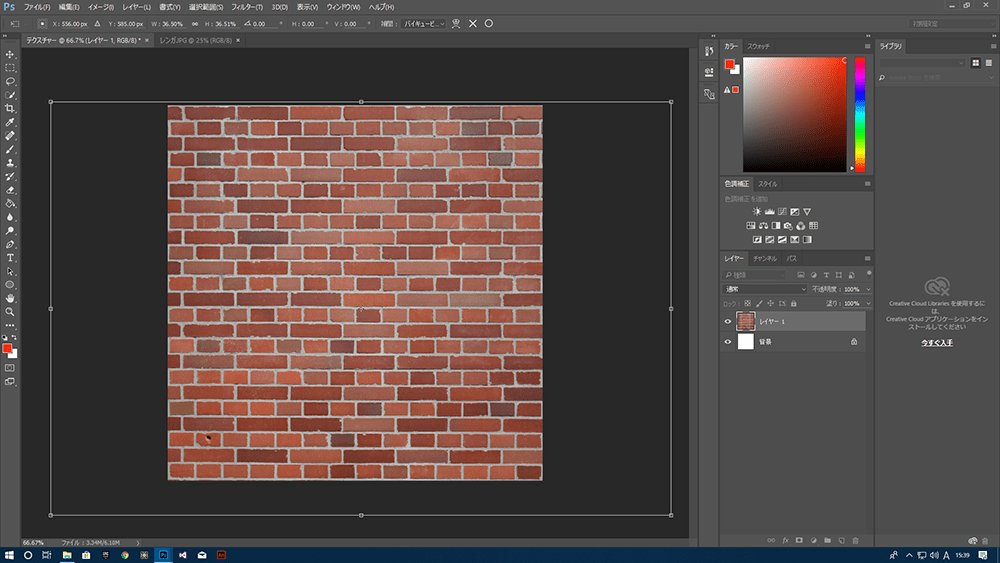Image resolution: width=1000 pixels, height=563 pixels.
Task: Click the 今すぐ入手 link in Libraries
Action: [936, 343]
